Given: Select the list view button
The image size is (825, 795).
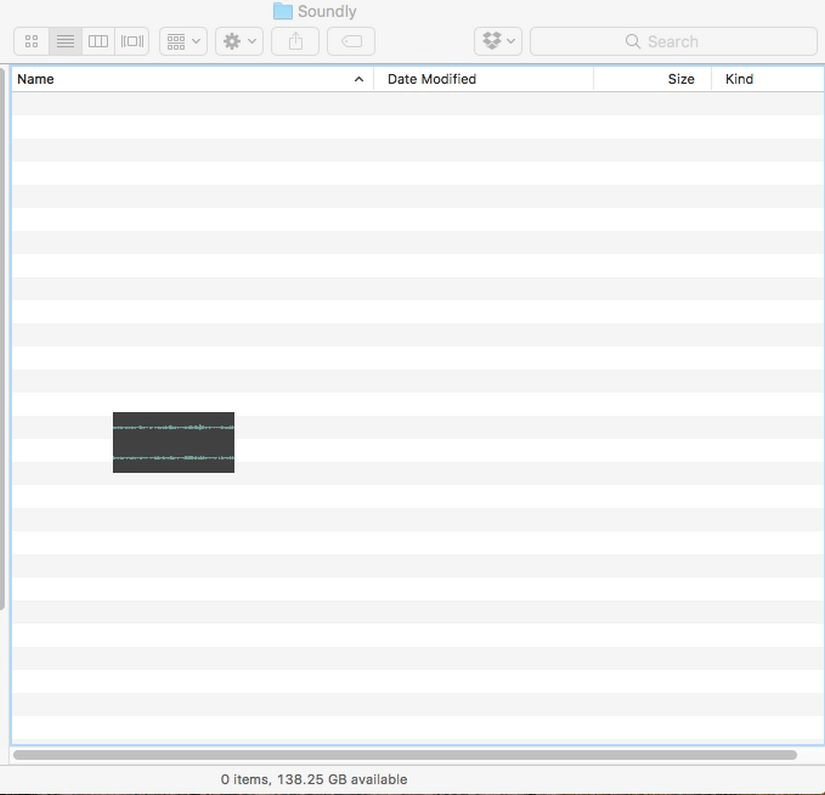Looking at the screenshot, I should 65,41.
